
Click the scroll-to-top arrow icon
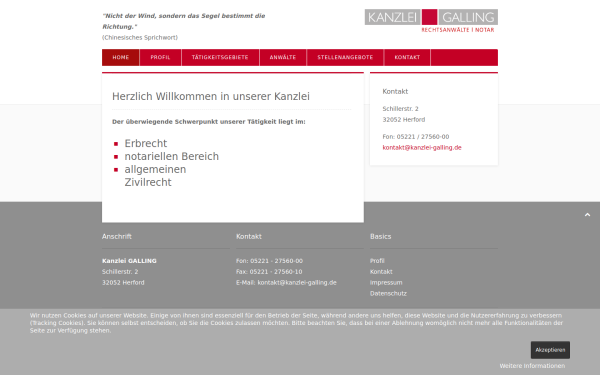(587, 215)
